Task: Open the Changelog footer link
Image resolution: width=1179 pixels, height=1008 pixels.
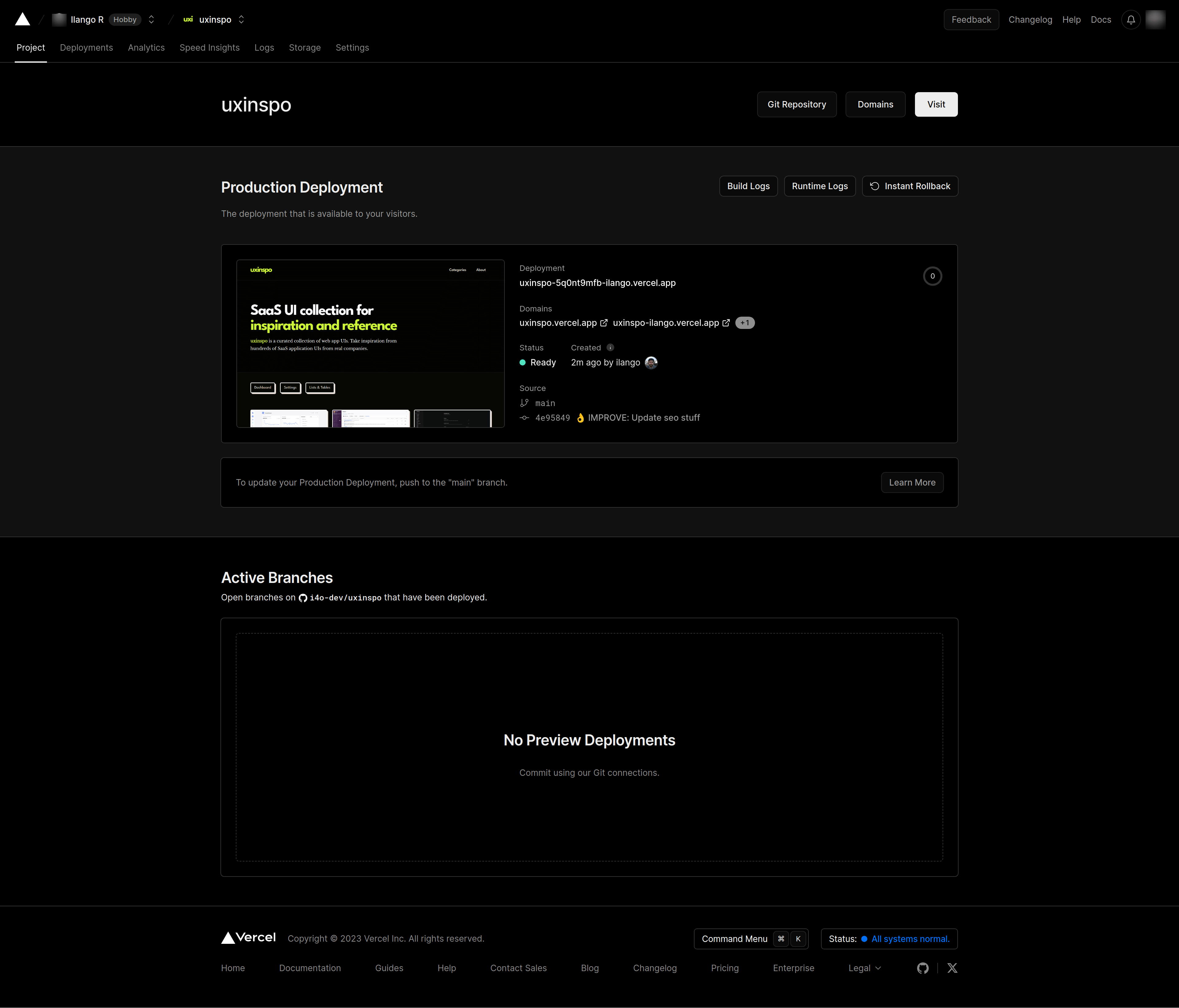Action: point(655,968)
